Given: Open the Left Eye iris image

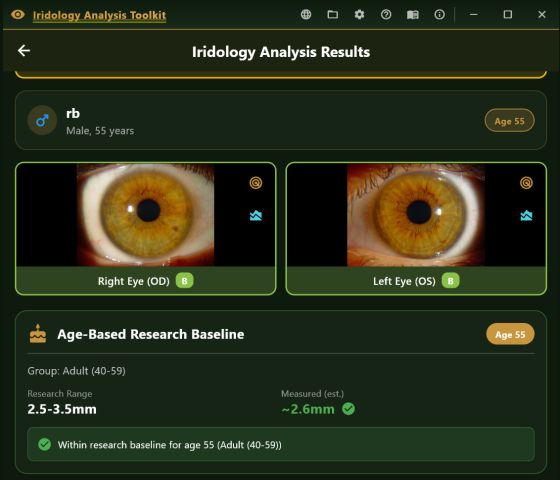Looking at the screenshot, I should [x=416, y=215].
